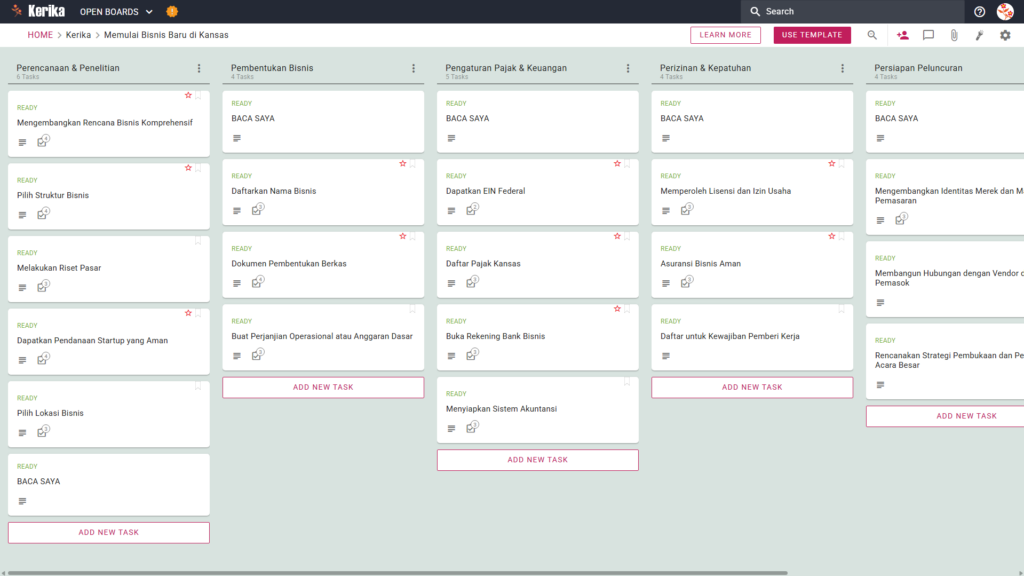Open Kerika breadcrumb link
Image resolution: width=1024 pixels, height=576 pixels.
point(78,35)
